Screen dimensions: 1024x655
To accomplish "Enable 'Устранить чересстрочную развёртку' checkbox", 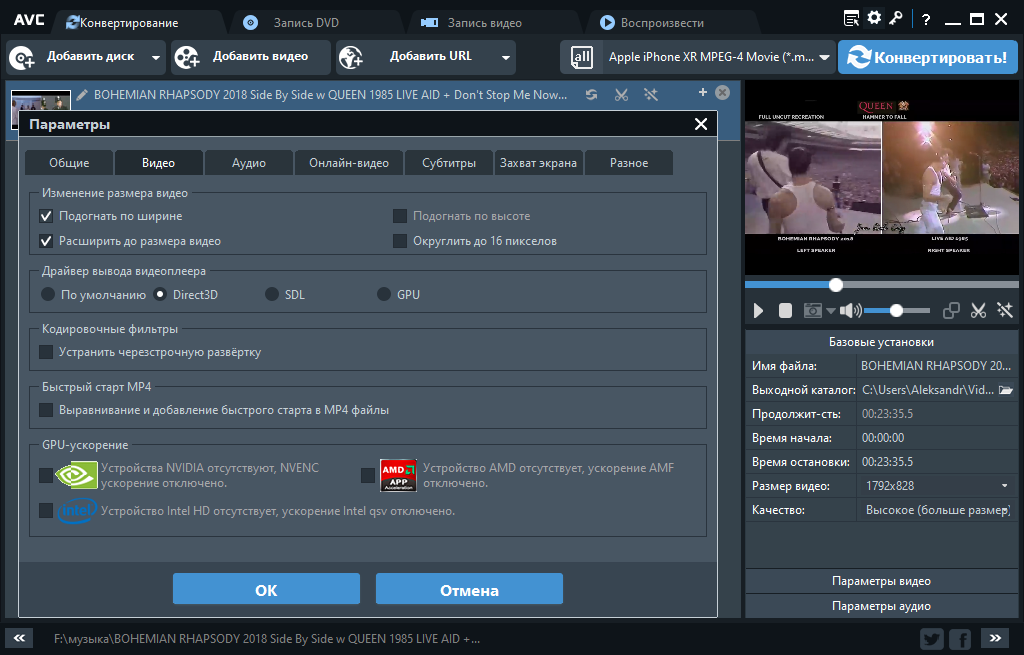I will (x=46, y=352).
